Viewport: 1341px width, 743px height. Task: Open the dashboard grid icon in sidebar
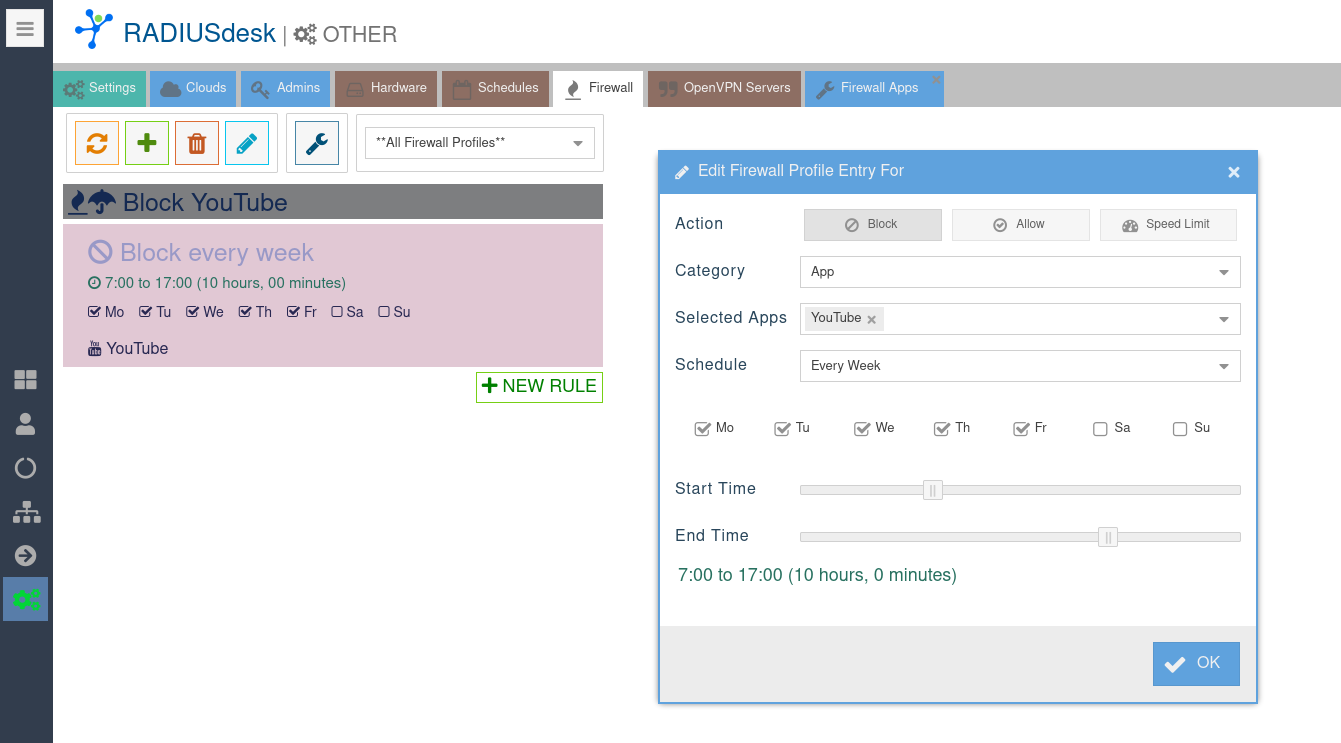click(x=25, y=380)
